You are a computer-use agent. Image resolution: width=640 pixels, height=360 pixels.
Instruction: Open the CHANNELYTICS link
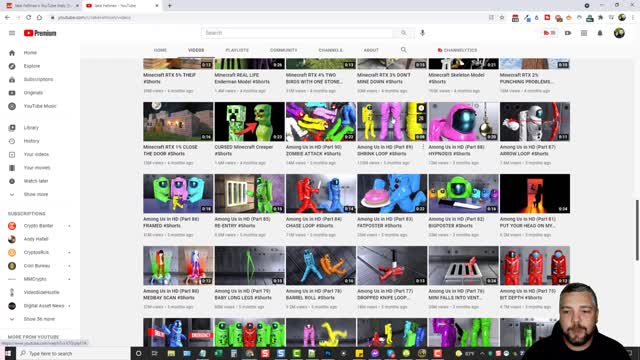coord(457,50)
